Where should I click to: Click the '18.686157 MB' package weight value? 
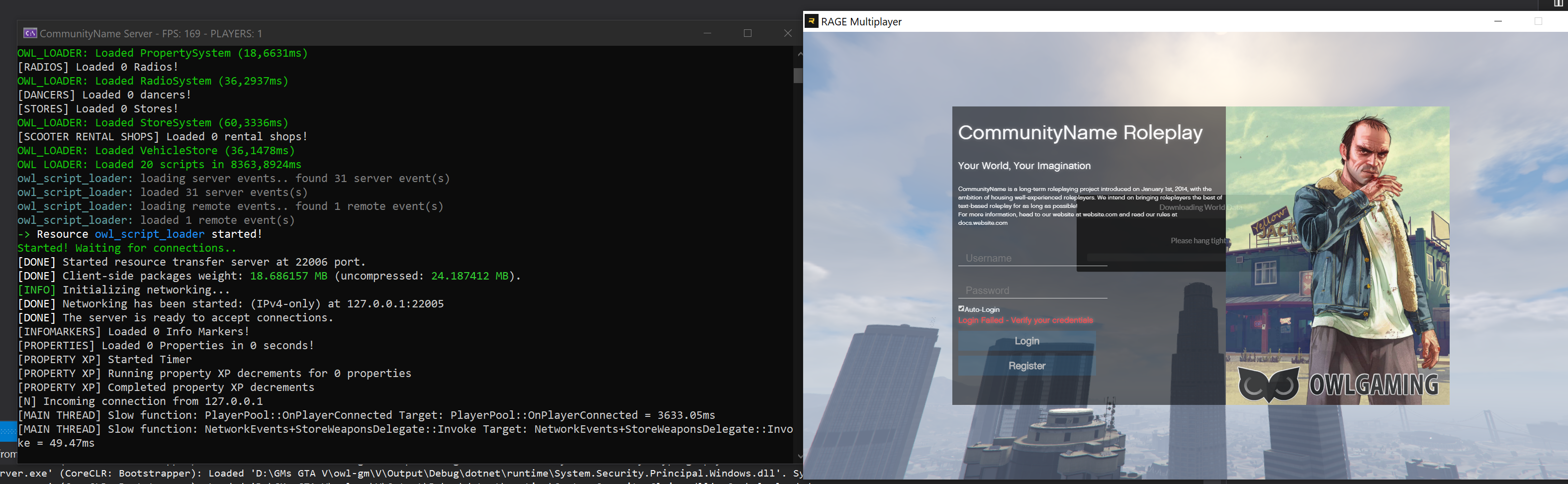click(x=288, y=276)
